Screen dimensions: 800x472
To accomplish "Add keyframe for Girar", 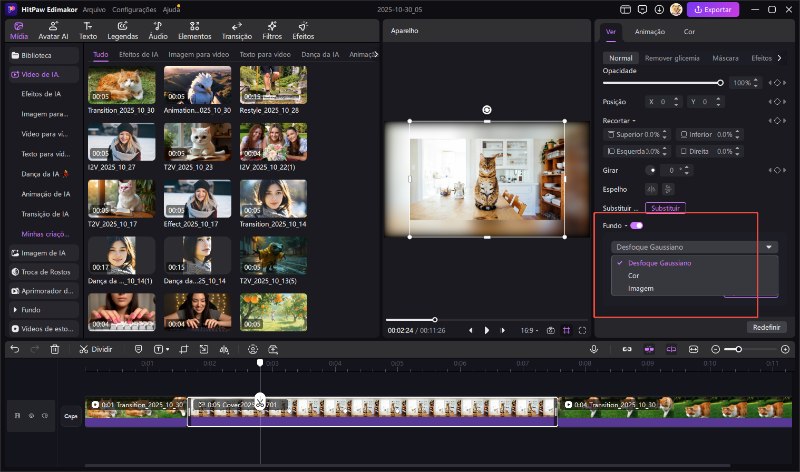I will (777, 170).
